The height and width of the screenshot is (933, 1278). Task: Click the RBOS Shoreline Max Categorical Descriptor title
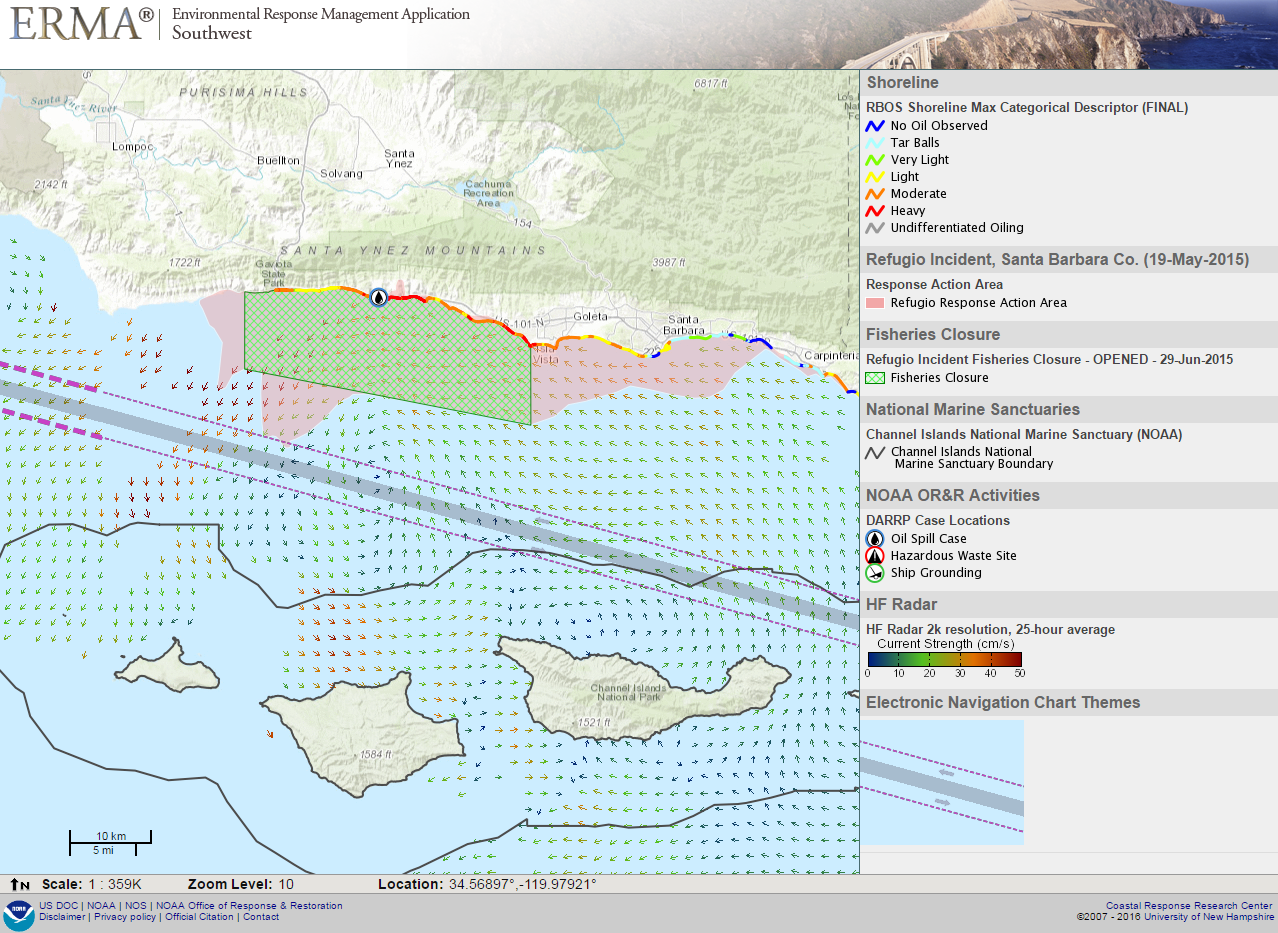click(x=1027, y=108)
